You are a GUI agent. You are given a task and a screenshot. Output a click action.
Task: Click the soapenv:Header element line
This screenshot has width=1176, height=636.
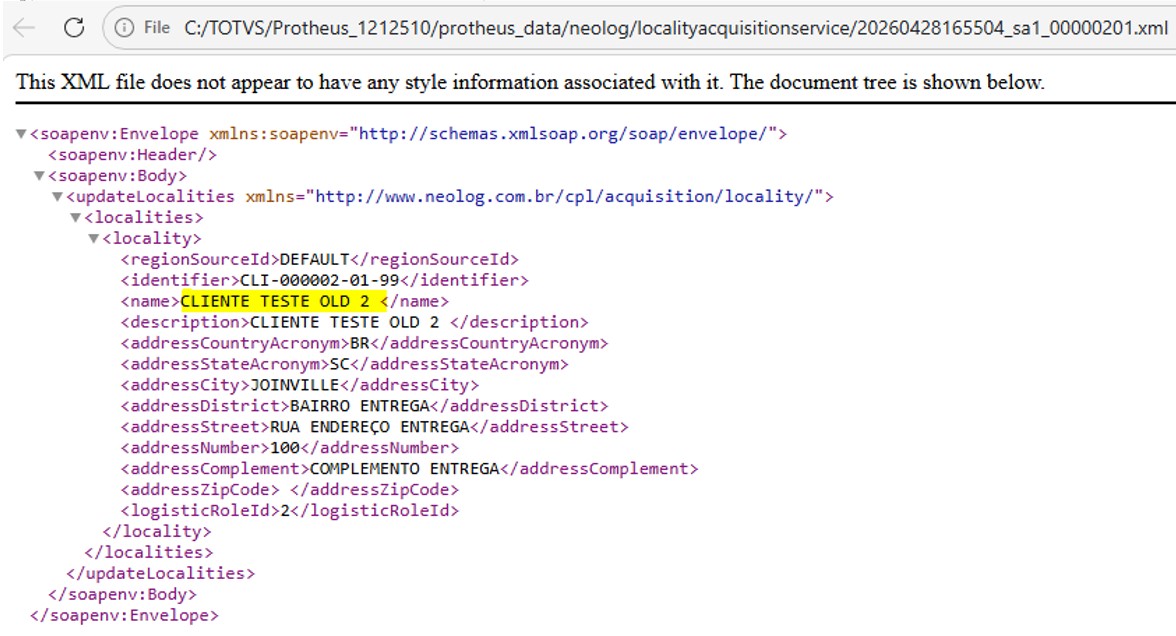click(133, 155)
